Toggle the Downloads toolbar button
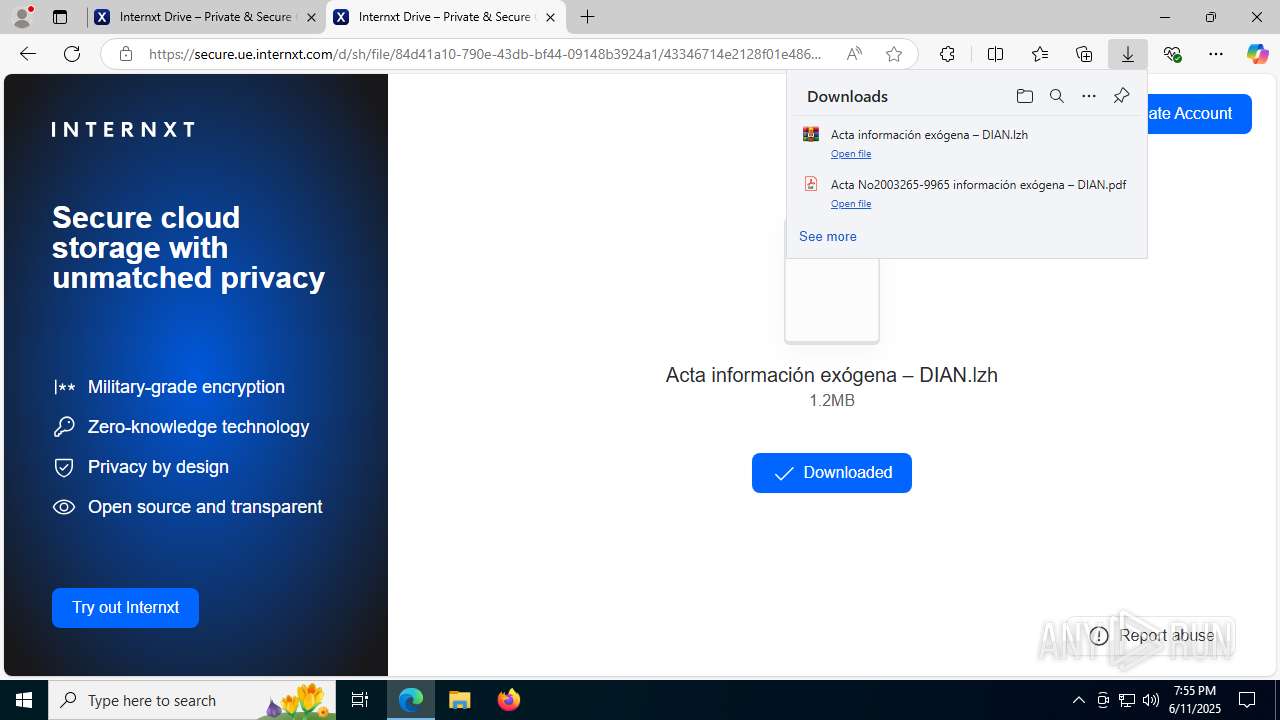The height and width of the screenshot is (720, 1280). pos(1128,54)
